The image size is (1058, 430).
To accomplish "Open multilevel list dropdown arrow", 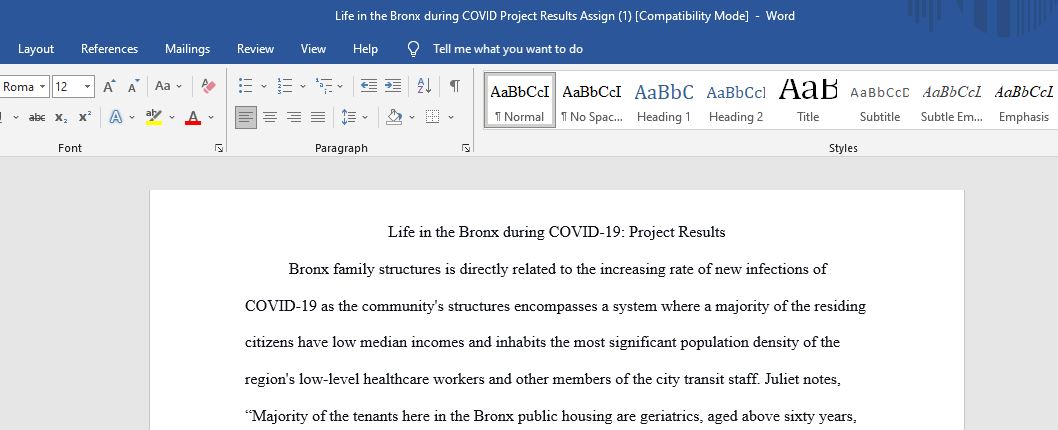I will click(340, 86).
